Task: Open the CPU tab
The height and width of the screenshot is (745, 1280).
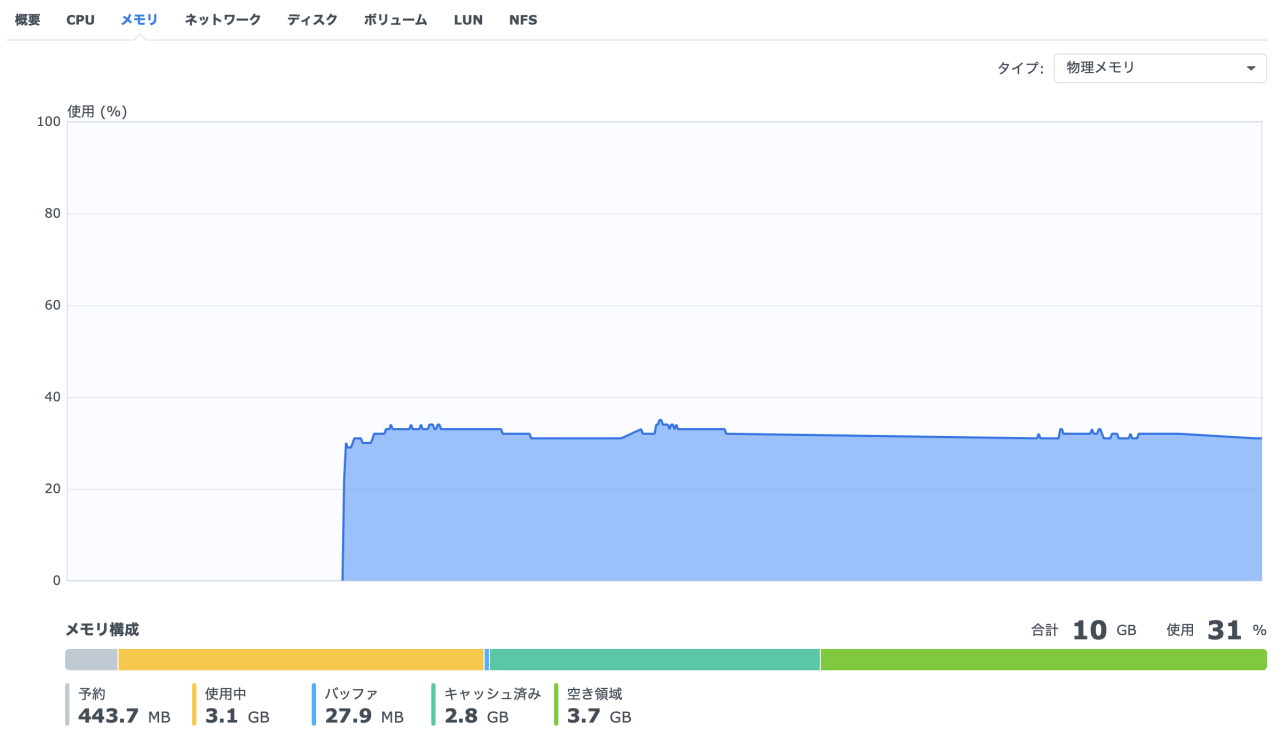Action: pos(80,20)
